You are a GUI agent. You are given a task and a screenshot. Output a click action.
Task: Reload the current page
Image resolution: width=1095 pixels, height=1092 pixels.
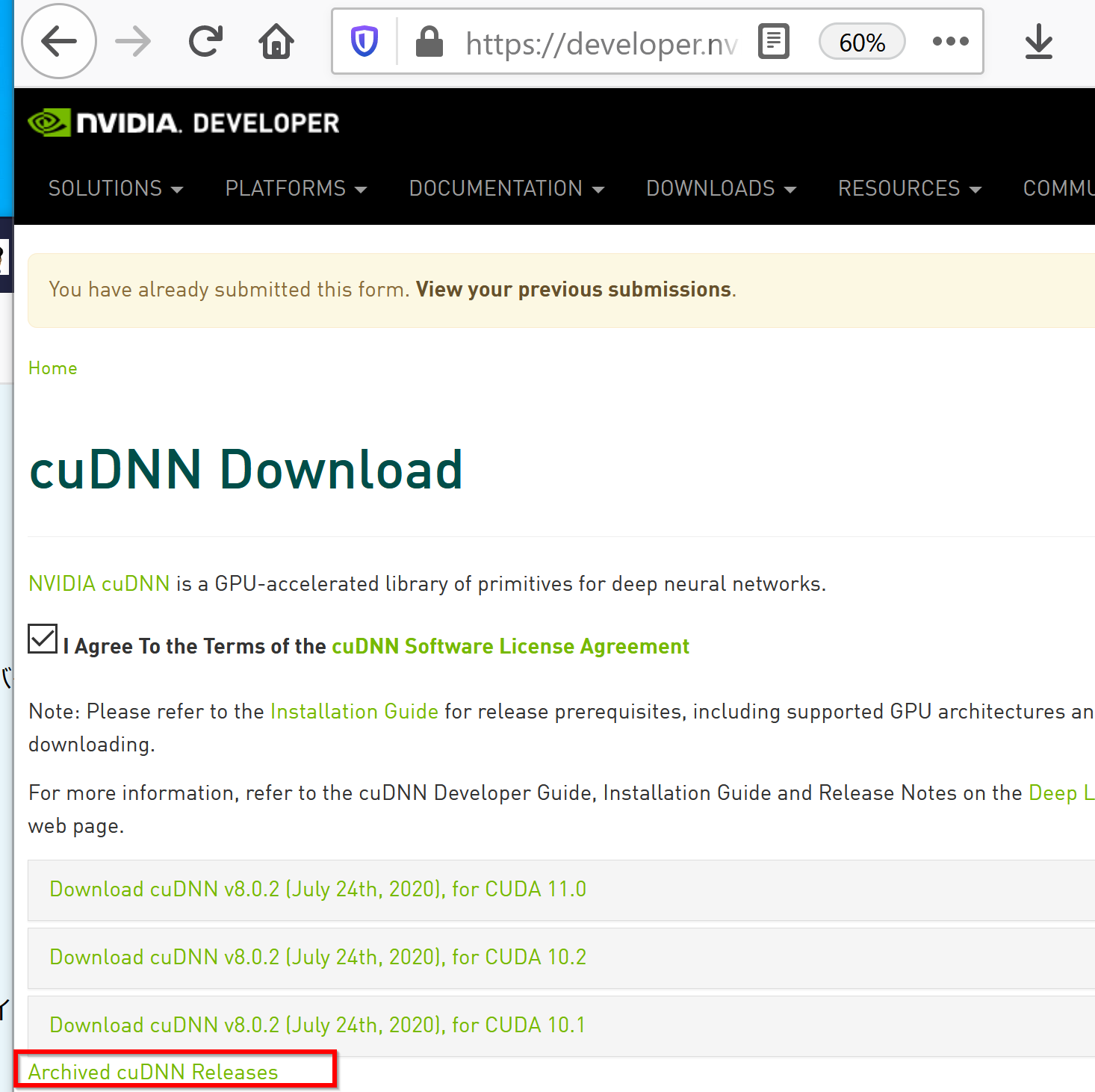[x=205, y=41]
